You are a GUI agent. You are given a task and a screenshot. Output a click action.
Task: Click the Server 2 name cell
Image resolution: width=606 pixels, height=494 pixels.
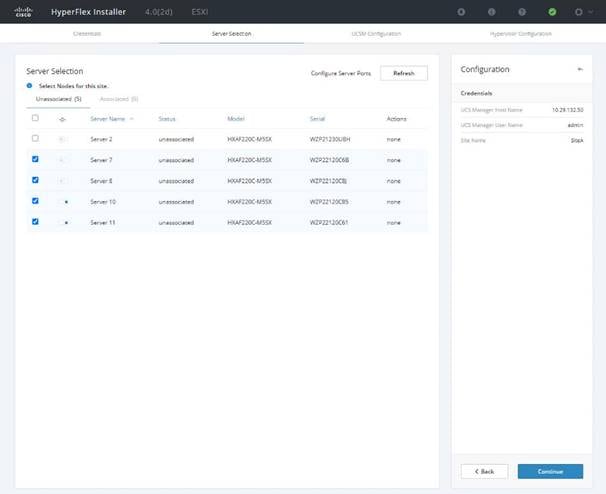click(101, 139)
